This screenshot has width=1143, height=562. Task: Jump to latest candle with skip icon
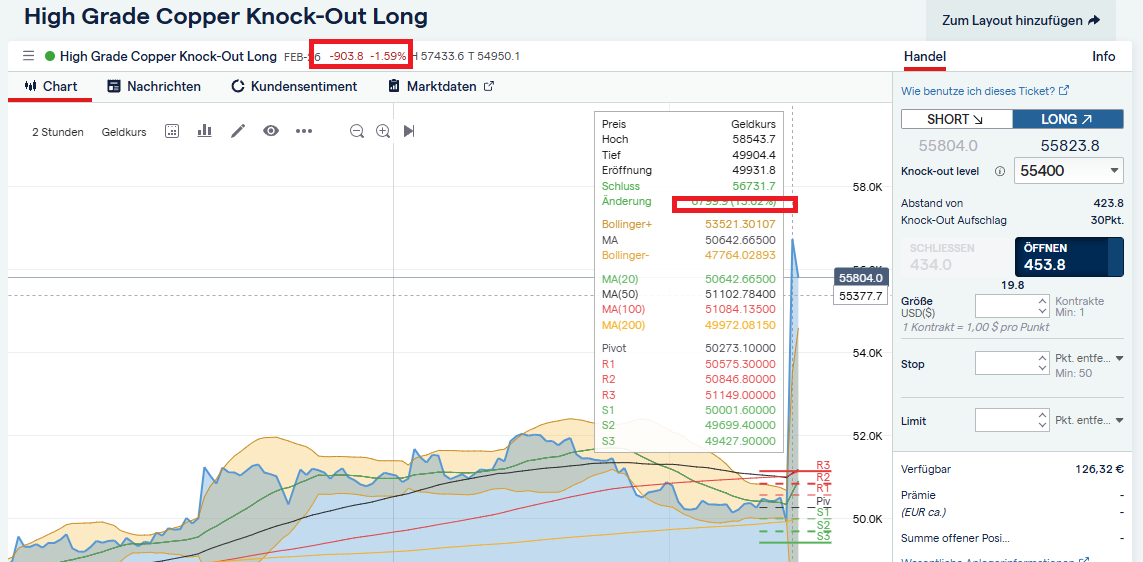tap(409, 131)
